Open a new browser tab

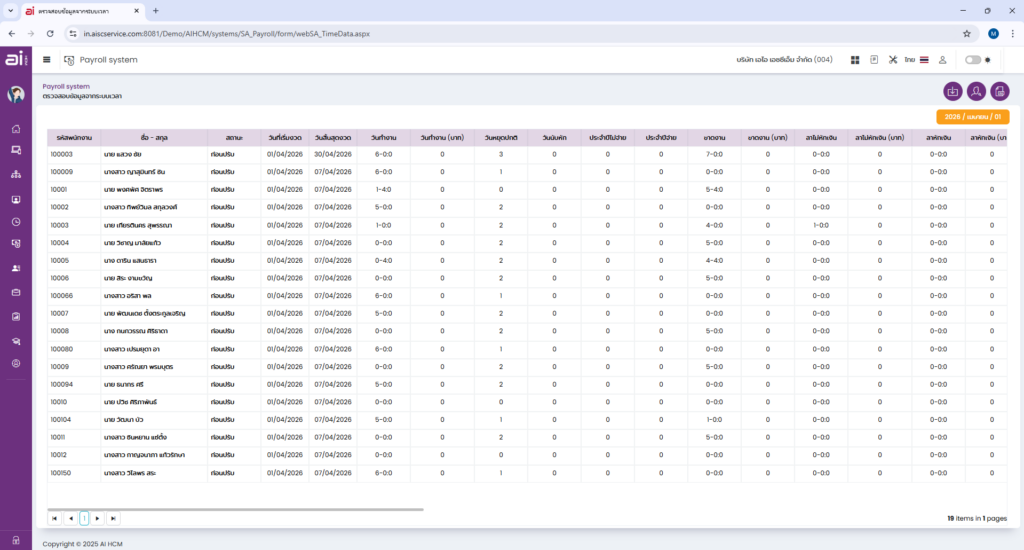click(155, 10)
